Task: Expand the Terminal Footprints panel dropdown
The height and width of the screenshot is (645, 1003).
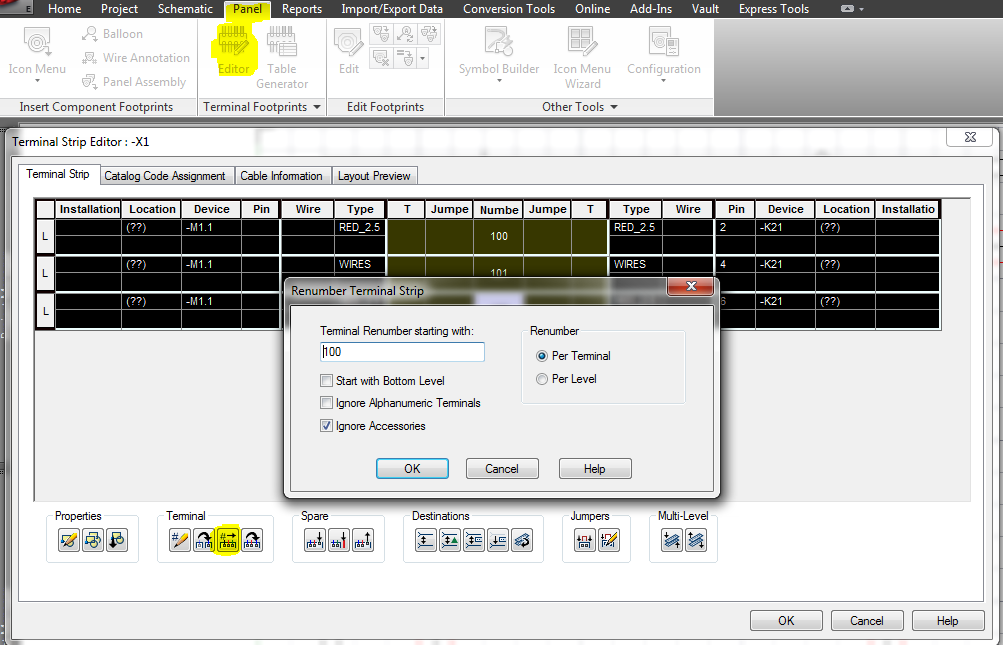Action: 316,107
